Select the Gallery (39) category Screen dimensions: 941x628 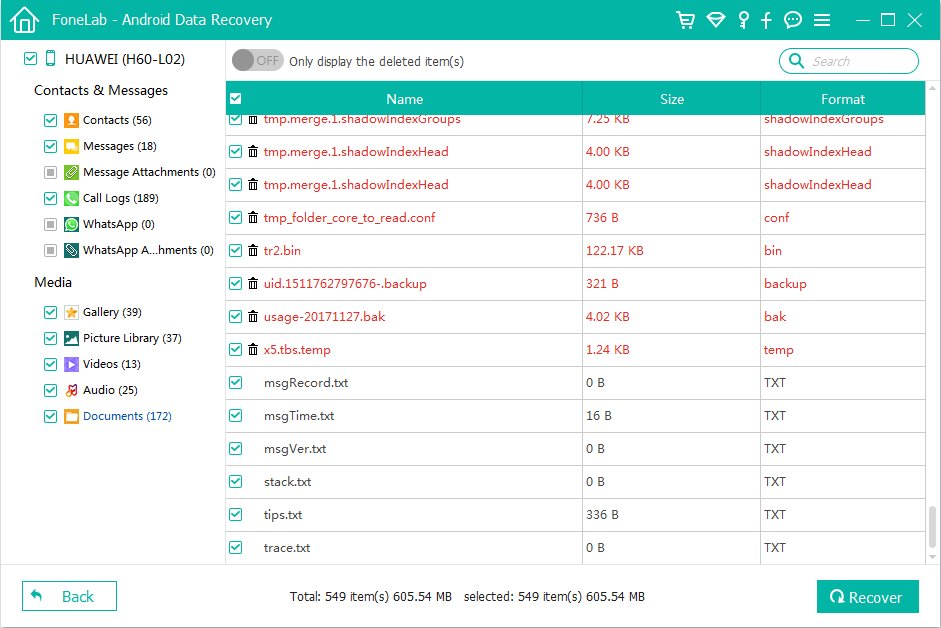click(112, 312)
